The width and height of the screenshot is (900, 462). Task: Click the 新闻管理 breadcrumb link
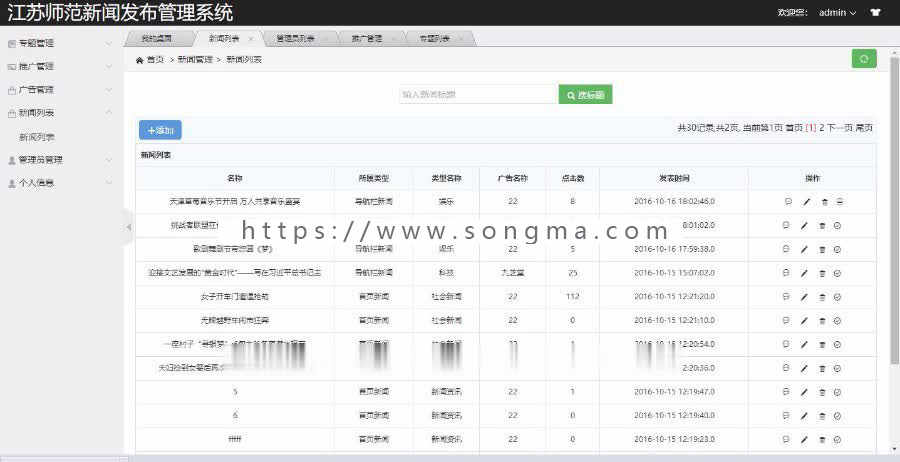(x=195, y=59)
